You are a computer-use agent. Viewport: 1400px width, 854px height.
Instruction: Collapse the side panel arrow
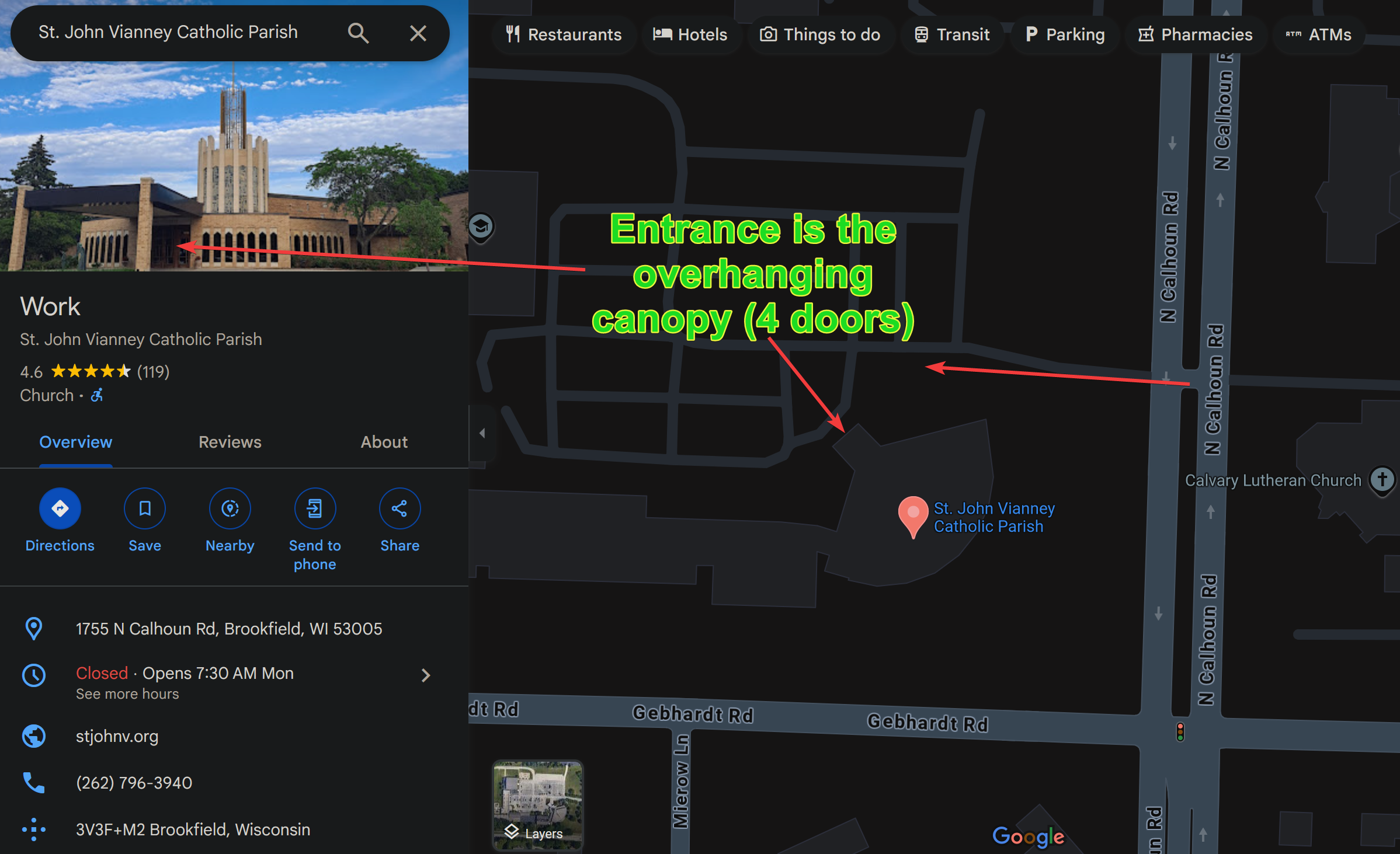tap(482, 433)
